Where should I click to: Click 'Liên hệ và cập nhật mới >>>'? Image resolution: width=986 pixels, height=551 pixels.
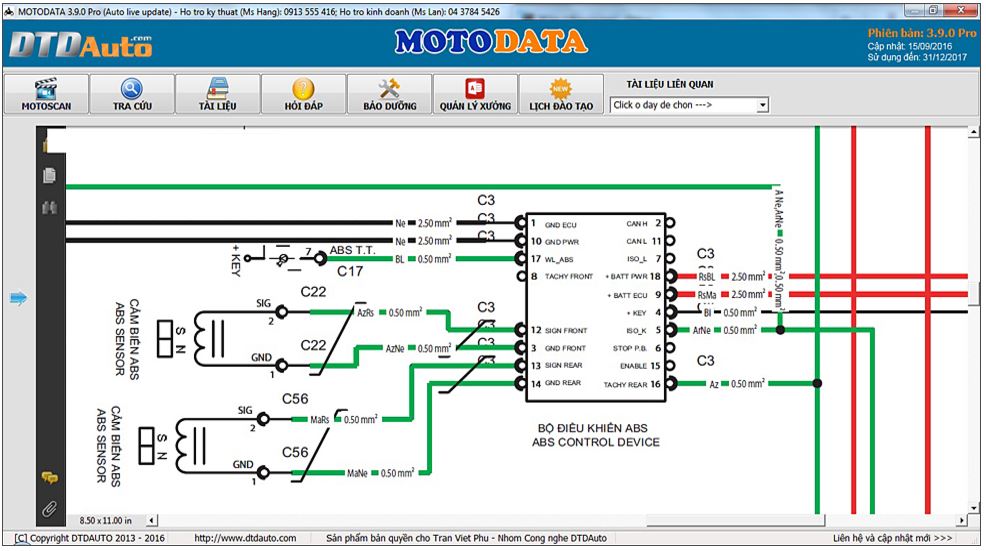pyautogui.click(x=892, y=538)
